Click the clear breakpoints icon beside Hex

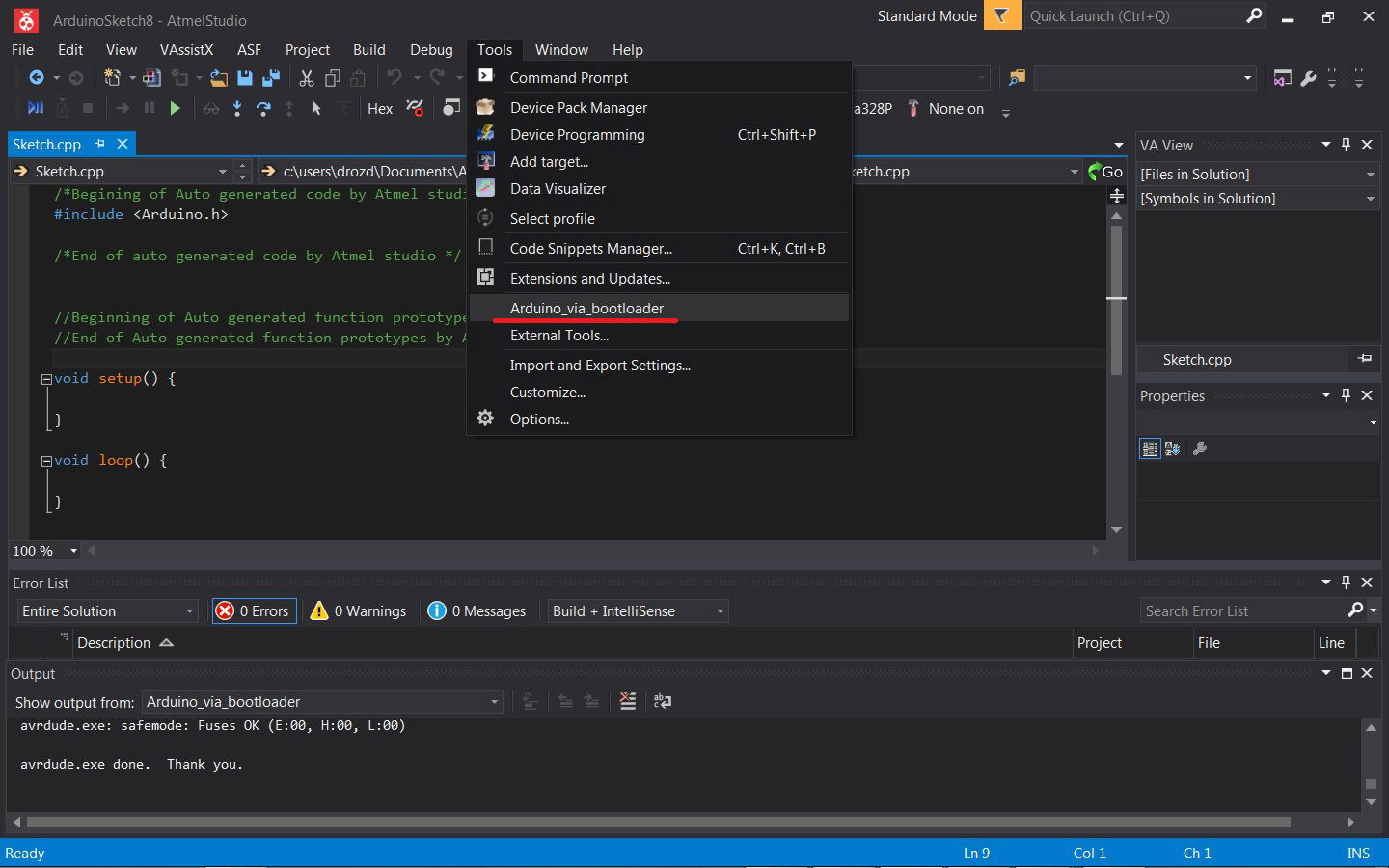tap(416, 108)
